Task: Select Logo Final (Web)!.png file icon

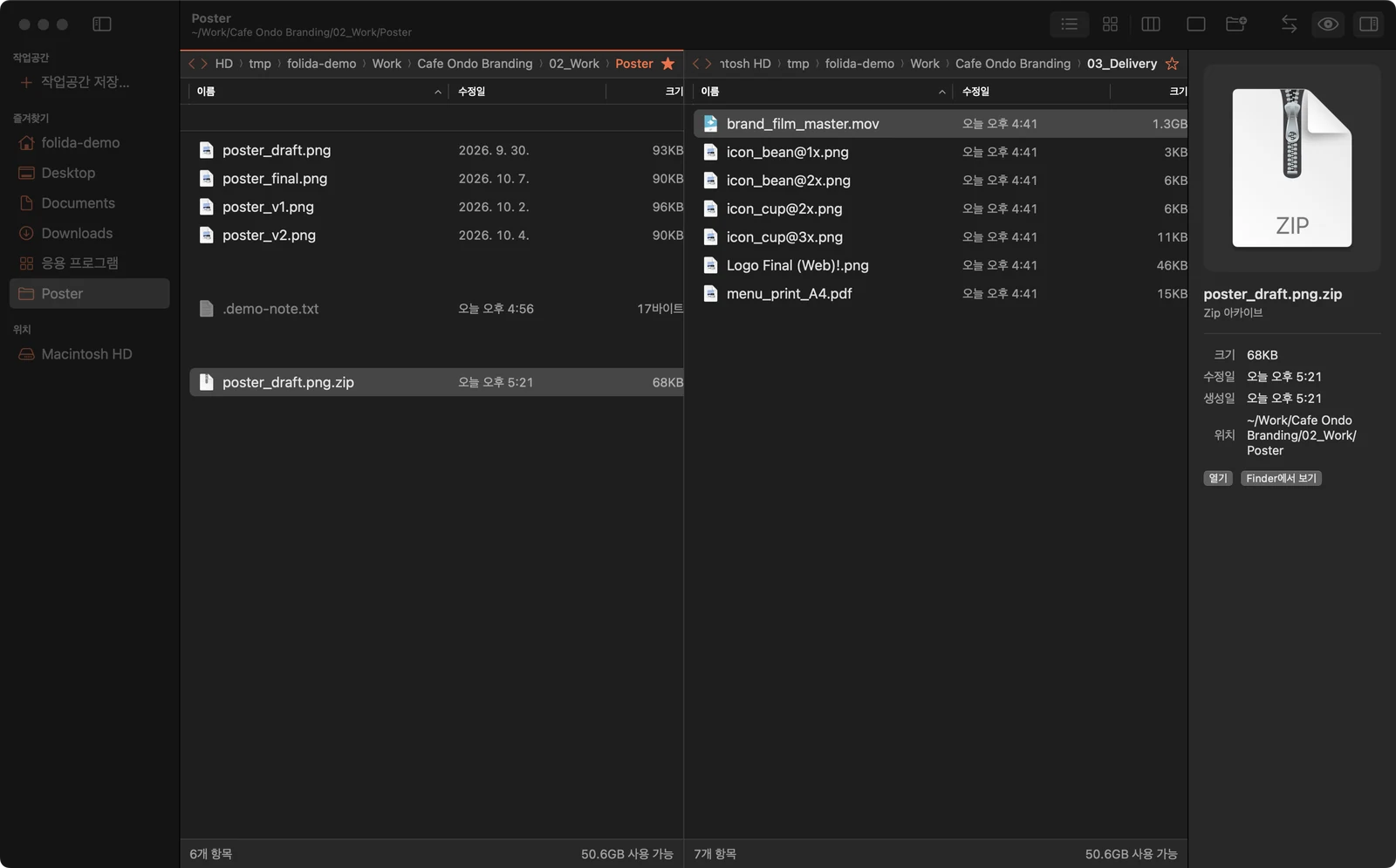Action: tap(710, 265)
